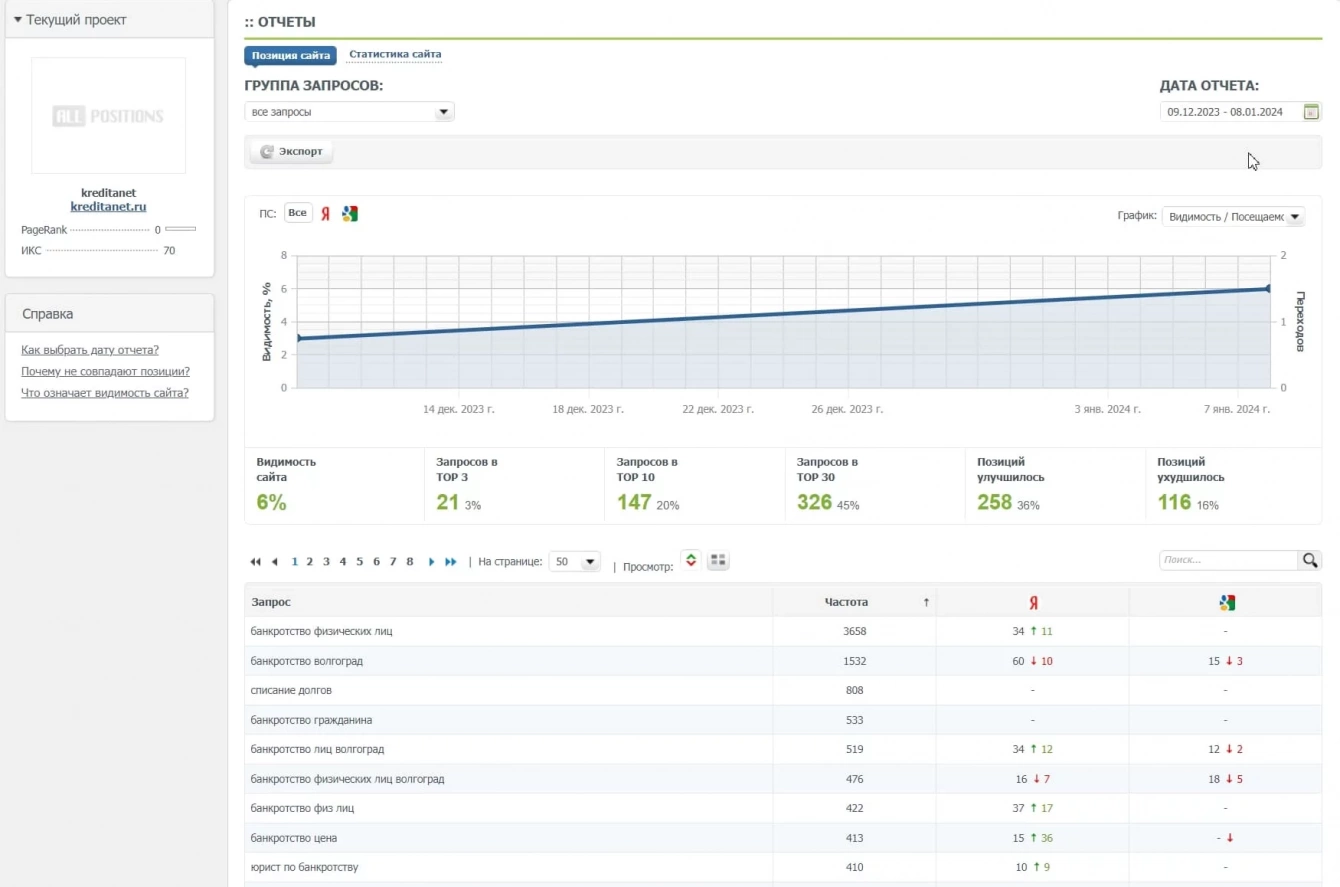Select the position changes view with arrows icon
1340x887 pixels.
tap(690, 561)
